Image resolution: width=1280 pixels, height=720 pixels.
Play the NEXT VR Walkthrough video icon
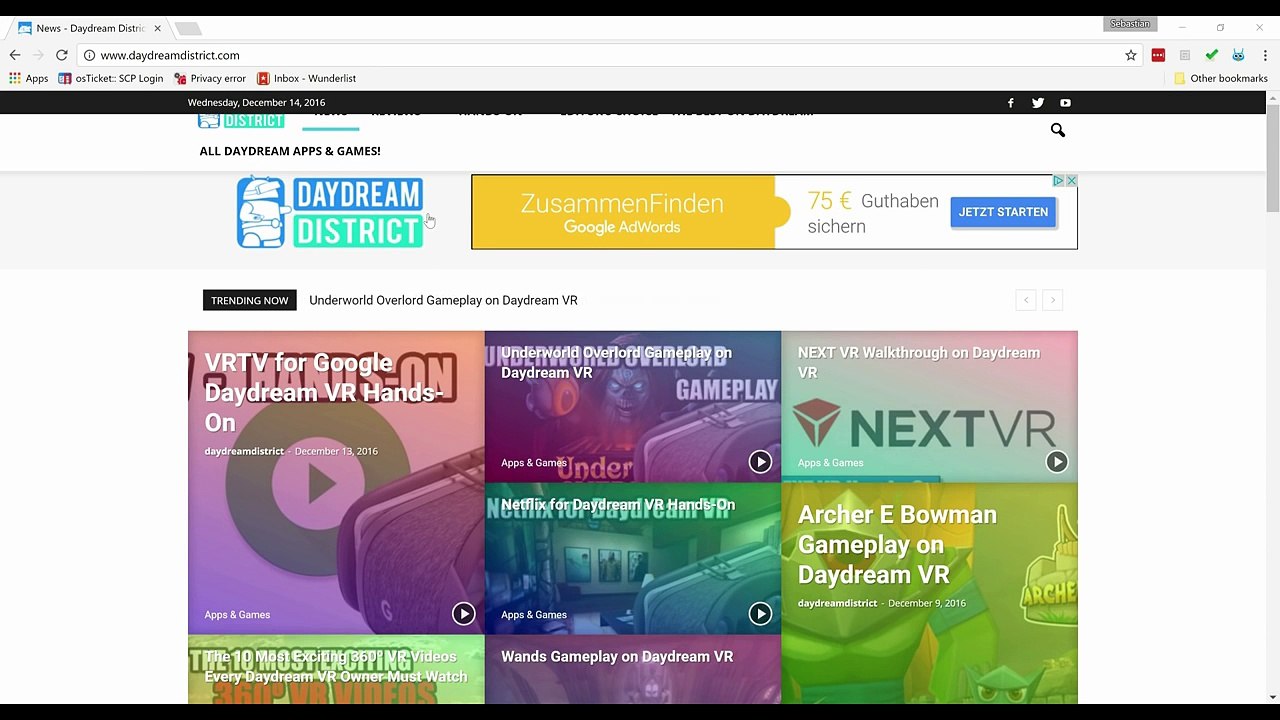point(1057,461)
